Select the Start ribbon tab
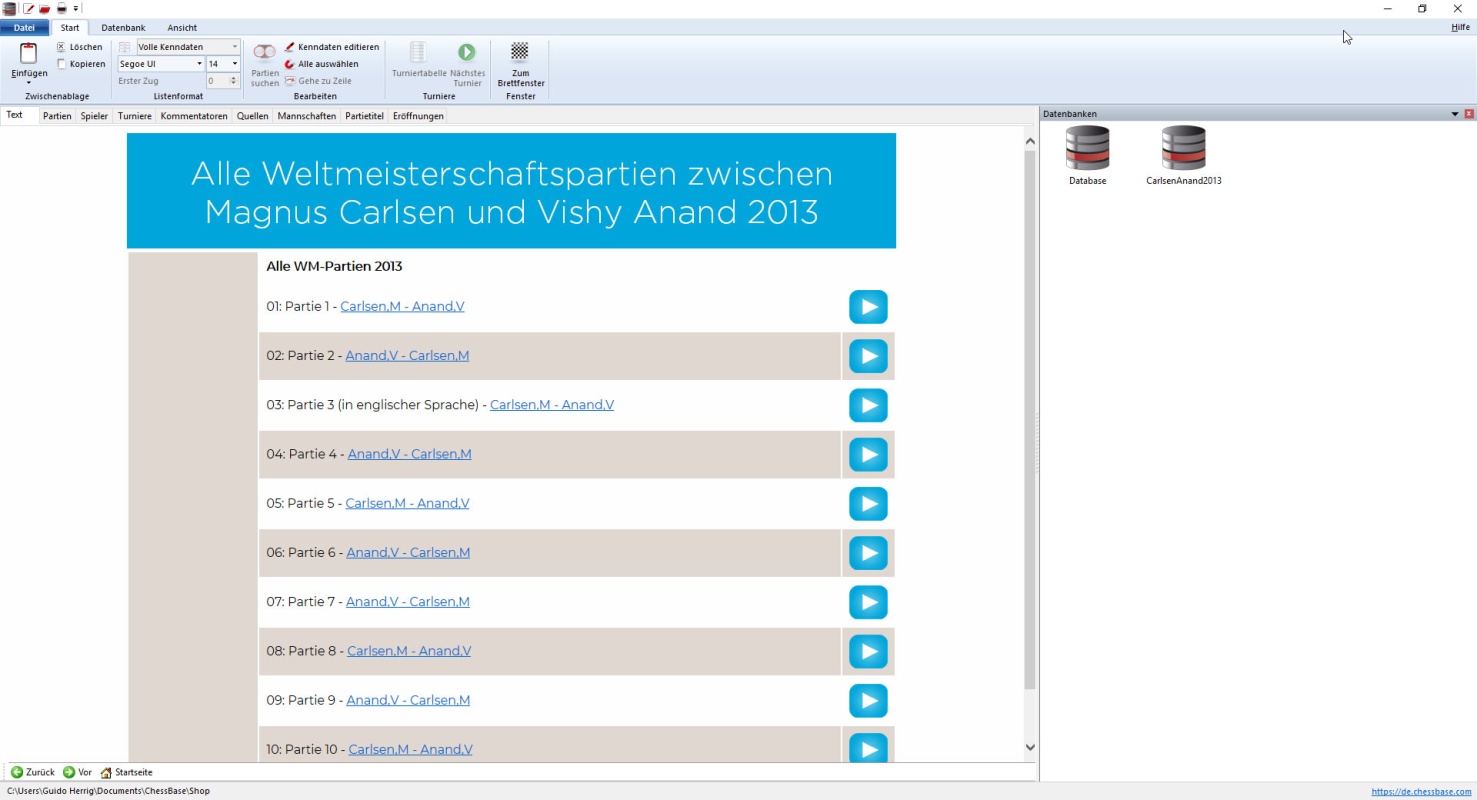This screenshot has height=800, width=1477. click(70, 28)
